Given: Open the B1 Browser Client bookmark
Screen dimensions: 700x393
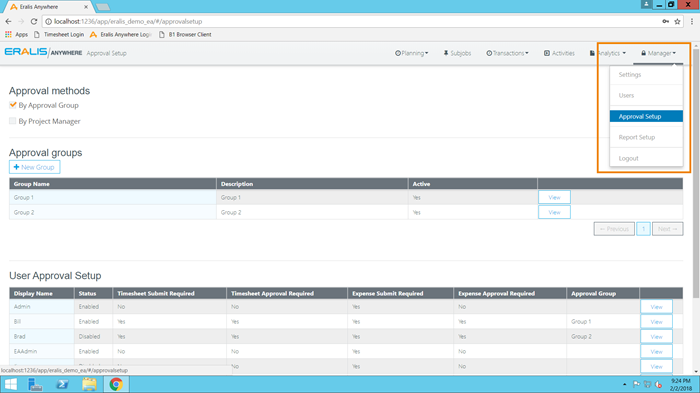Looking at the screenshot, I should [185, 34].
